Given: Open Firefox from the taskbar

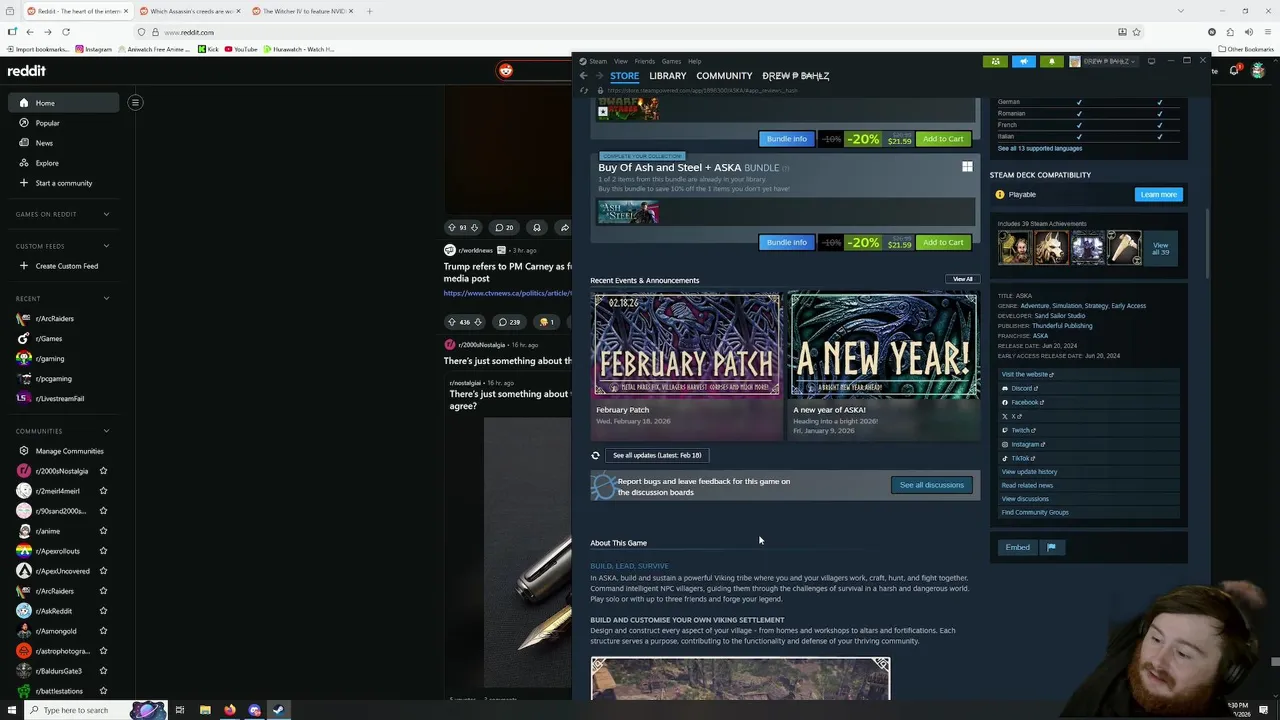Looking at the screenshot, I should (229, 710).
